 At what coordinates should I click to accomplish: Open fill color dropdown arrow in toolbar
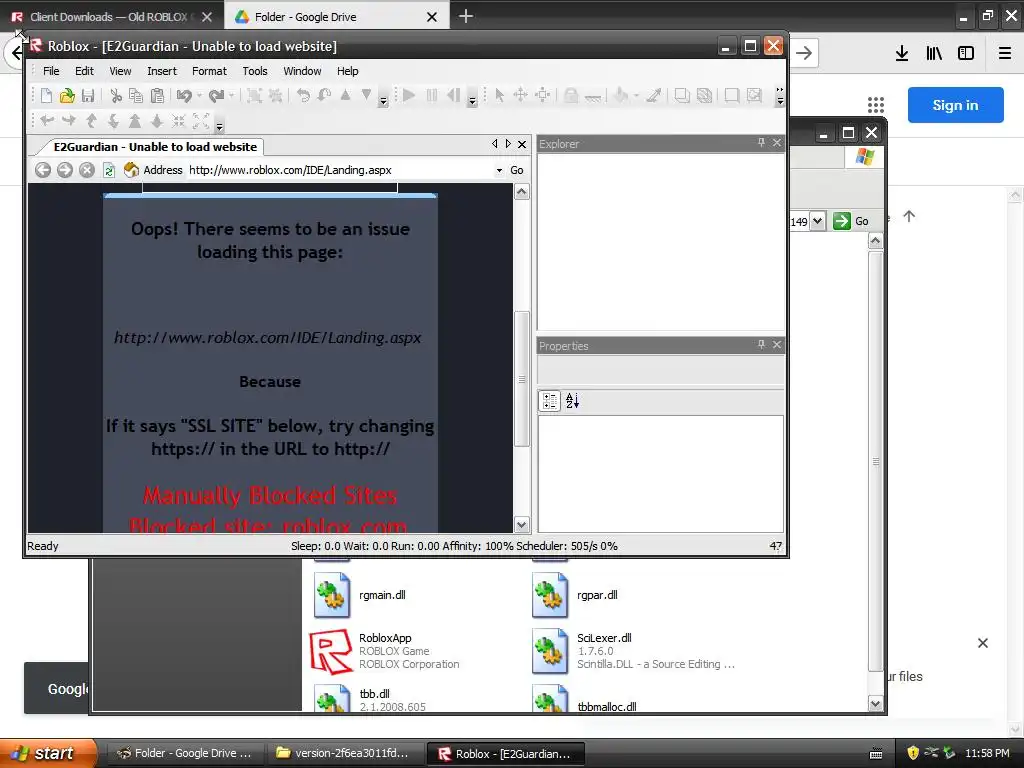pyautogui.click(x=636, y=96)
